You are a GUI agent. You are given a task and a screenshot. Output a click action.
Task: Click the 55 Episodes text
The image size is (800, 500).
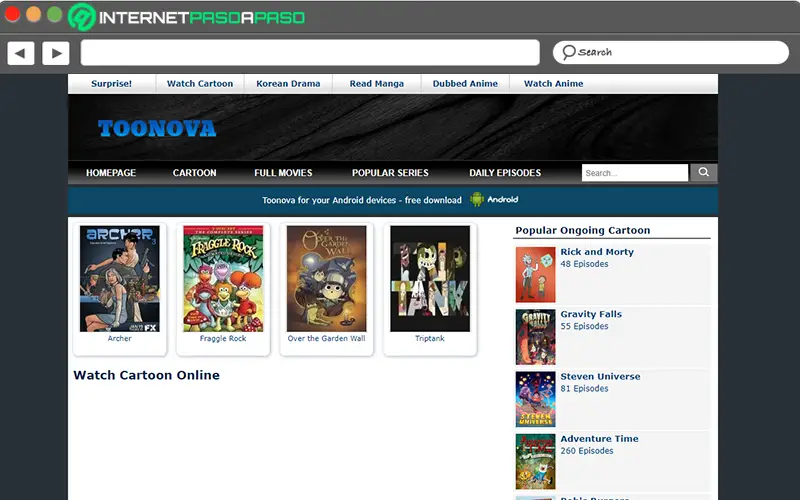584,326
